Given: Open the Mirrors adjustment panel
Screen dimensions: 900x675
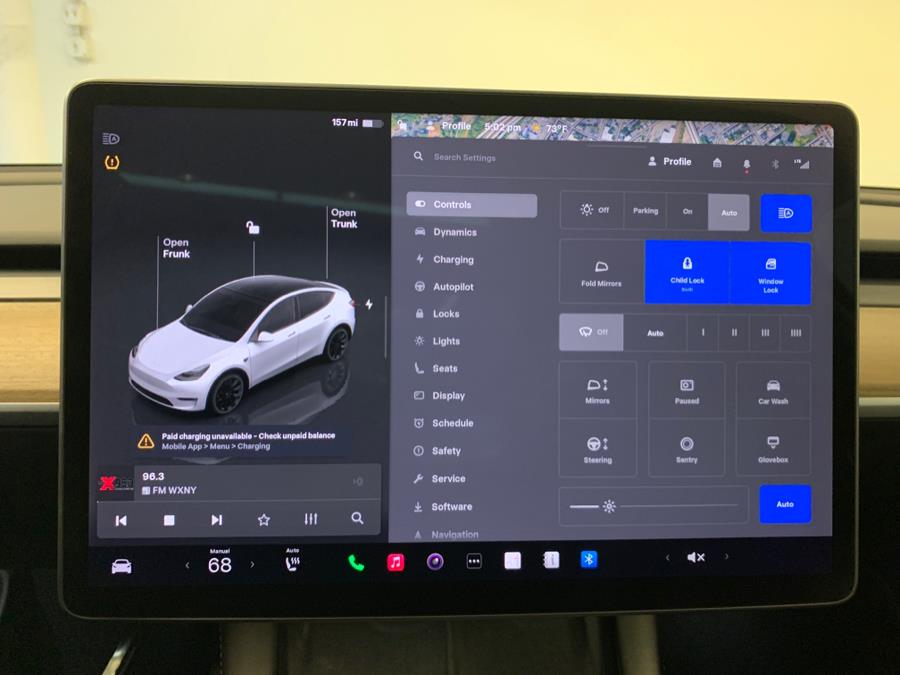Looking at the screenshot, I should click(598, 389).
